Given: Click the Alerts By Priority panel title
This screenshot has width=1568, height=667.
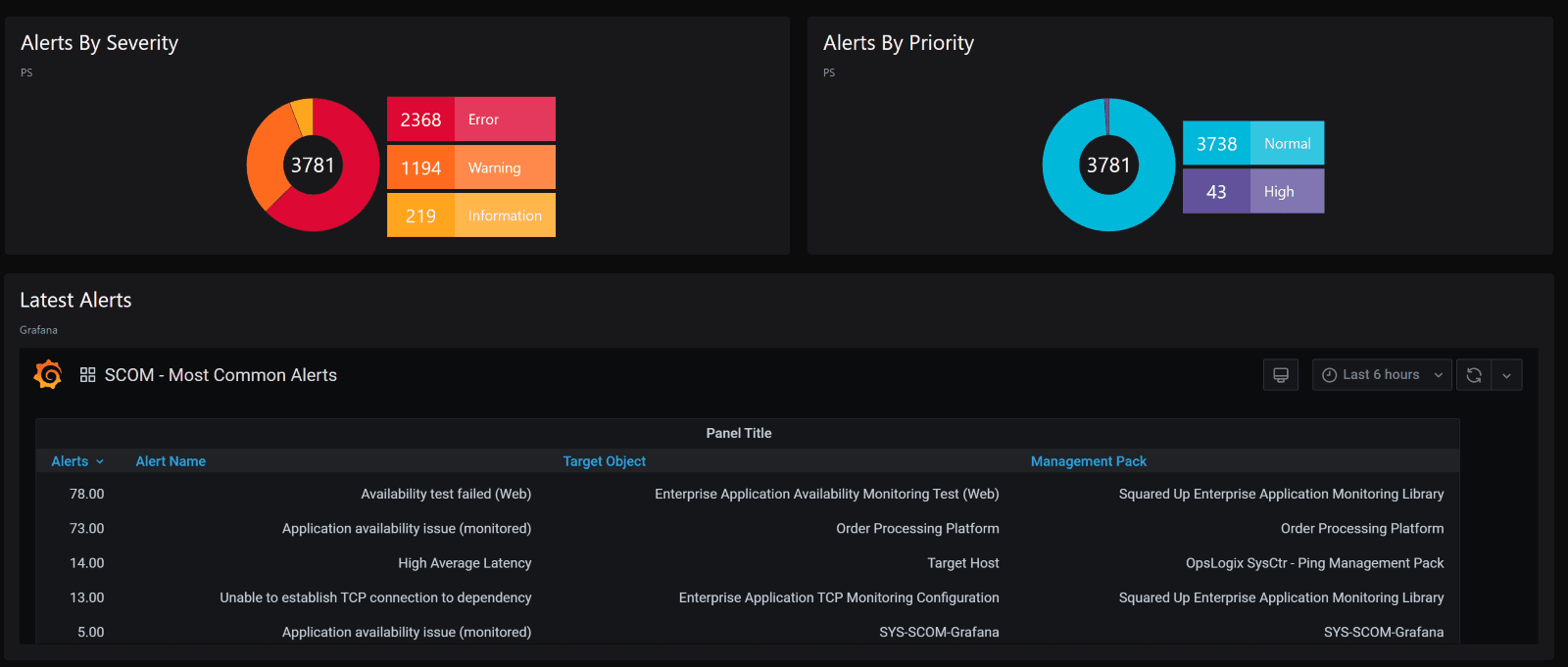Looking at the screenshot, I should (899, 43).
